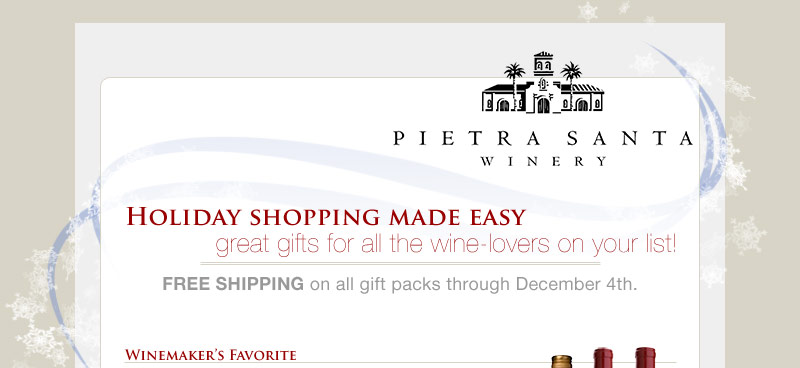
Task: Click the gold-capped wine bottle top
Action: pyautogui.click(x=561, y=361)
